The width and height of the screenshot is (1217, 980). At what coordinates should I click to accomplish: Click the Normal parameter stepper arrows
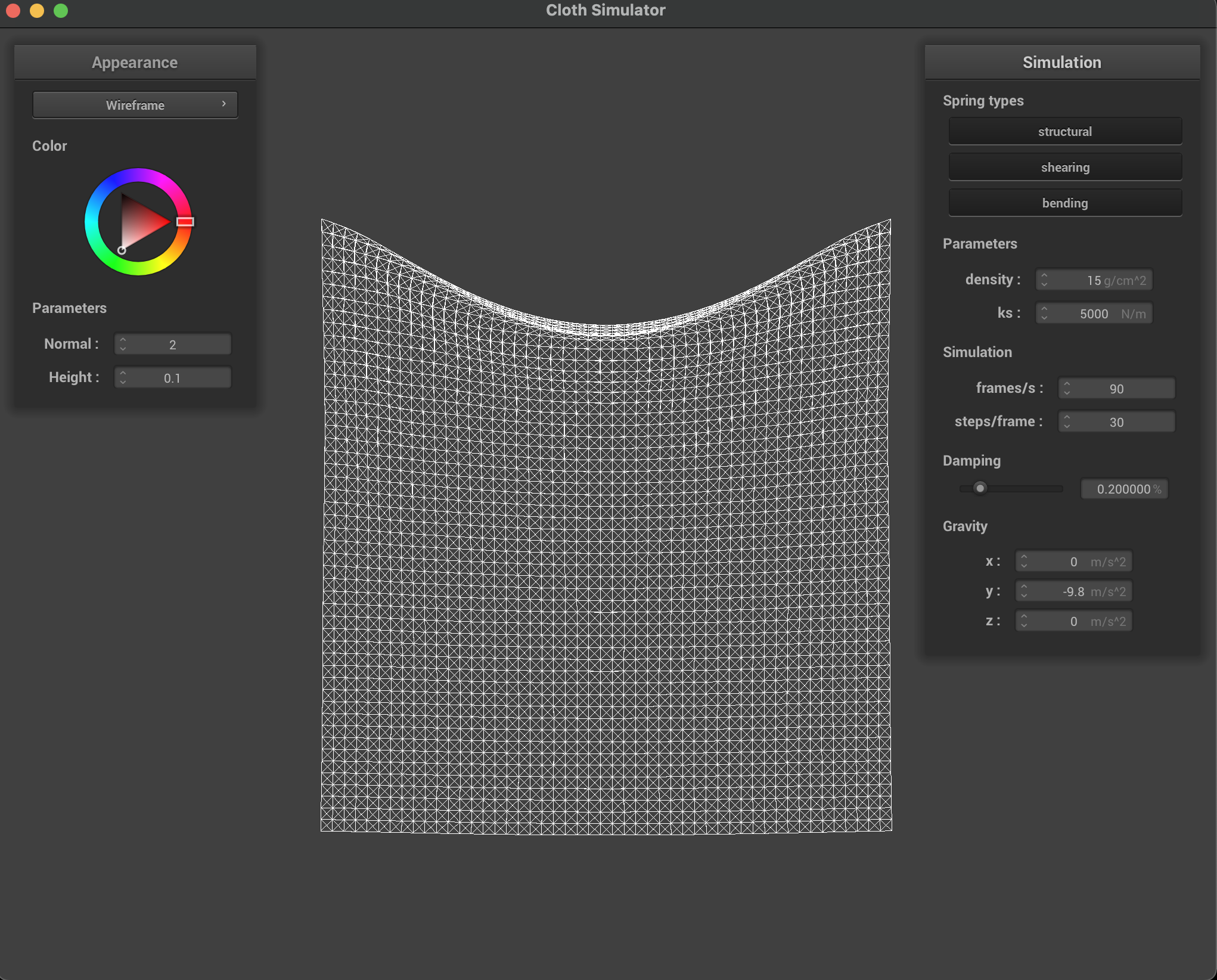point(123,344)
